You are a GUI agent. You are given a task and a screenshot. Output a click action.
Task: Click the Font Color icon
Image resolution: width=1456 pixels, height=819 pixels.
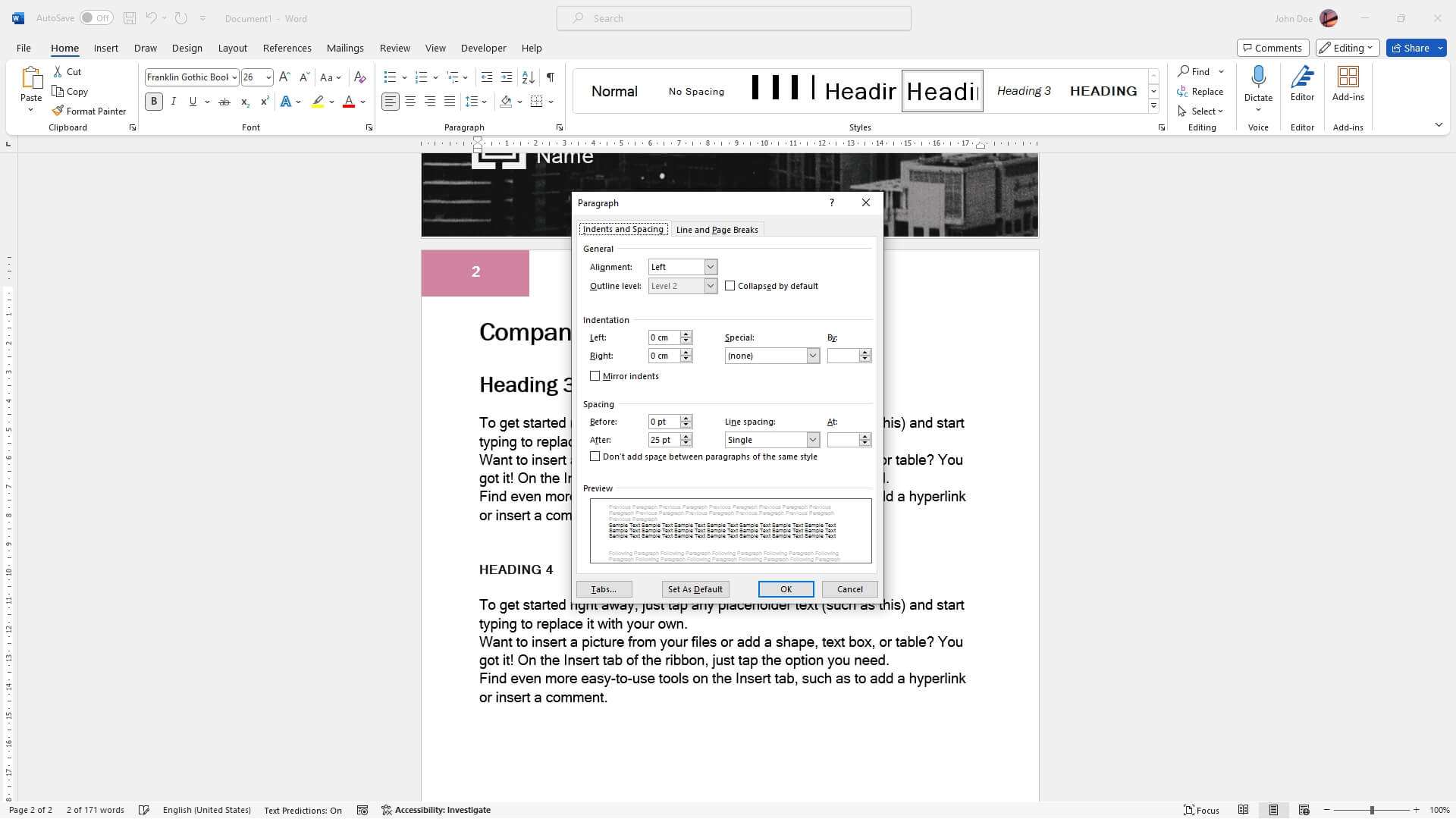(x=349, y=101)
